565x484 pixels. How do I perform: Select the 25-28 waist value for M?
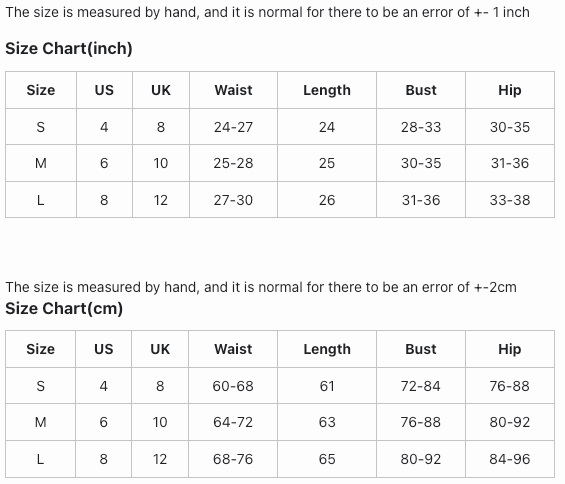coord(233,163)
